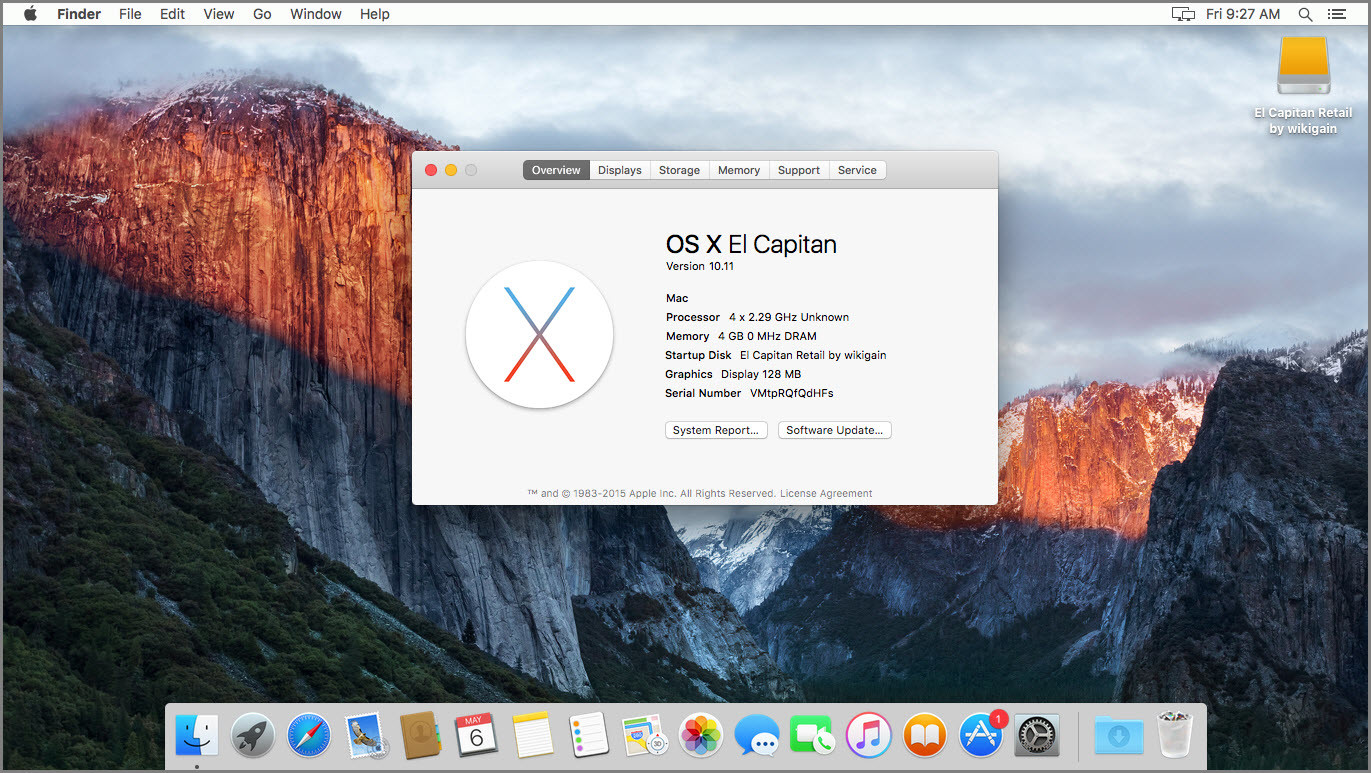Open Photos flower icon in Dock

pos(701,736)
